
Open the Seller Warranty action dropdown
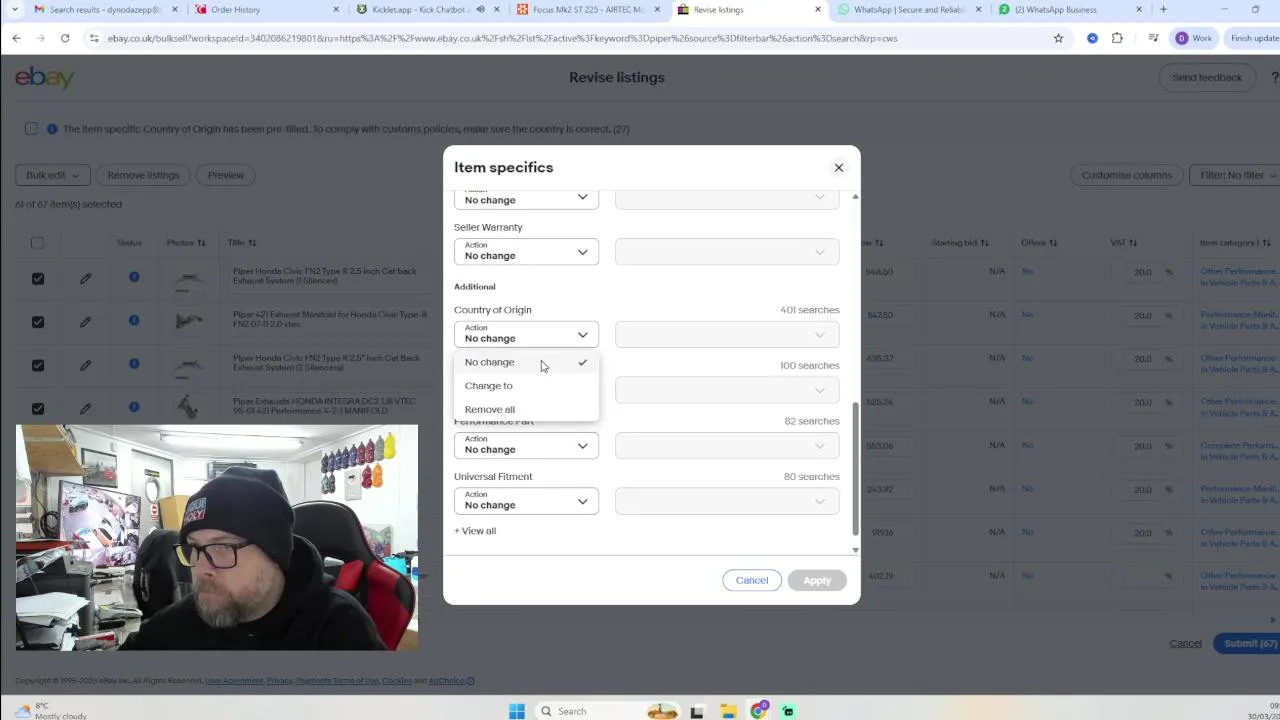526,251
